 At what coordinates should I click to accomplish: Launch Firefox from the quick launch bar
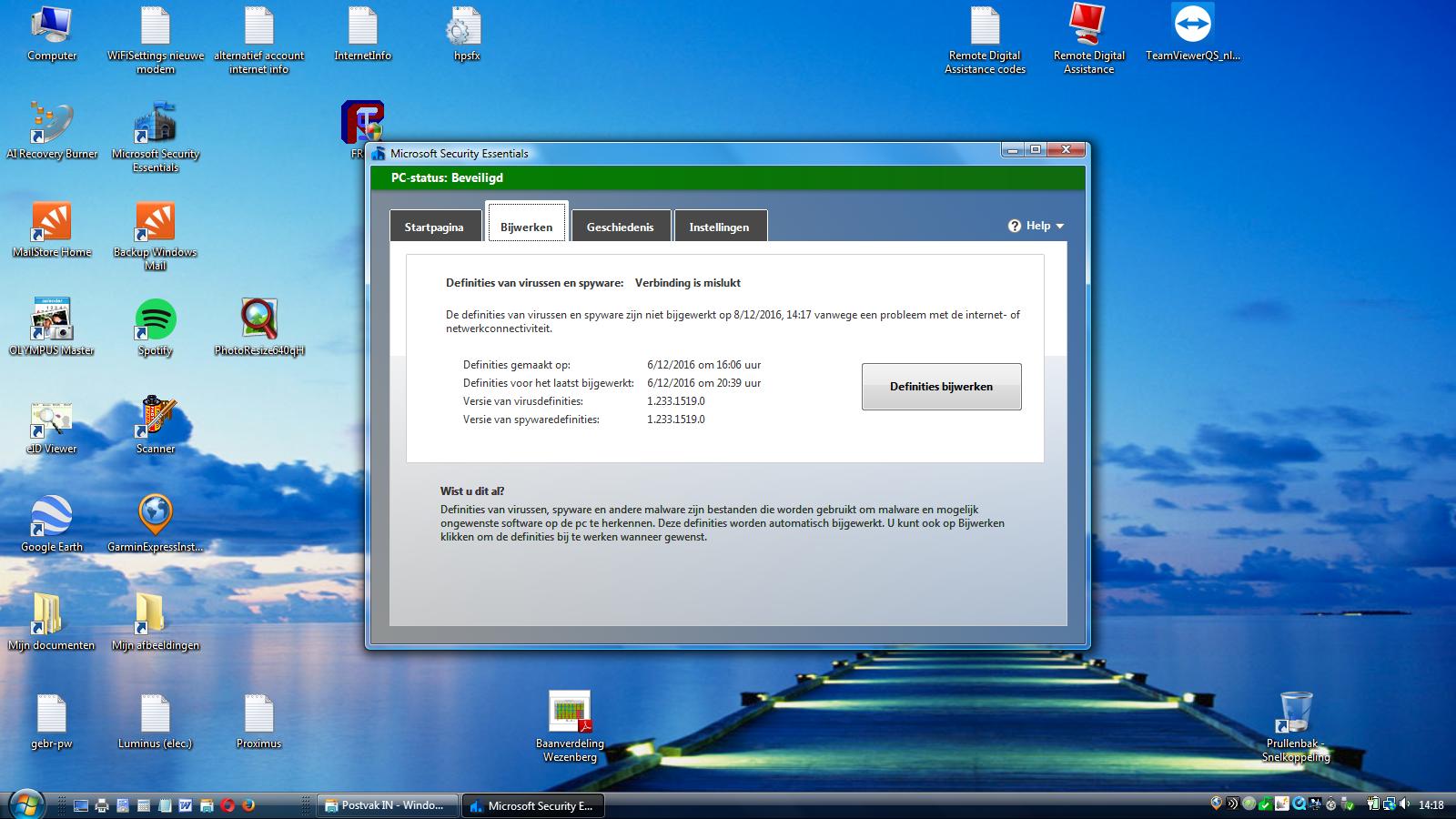point(248,805)
